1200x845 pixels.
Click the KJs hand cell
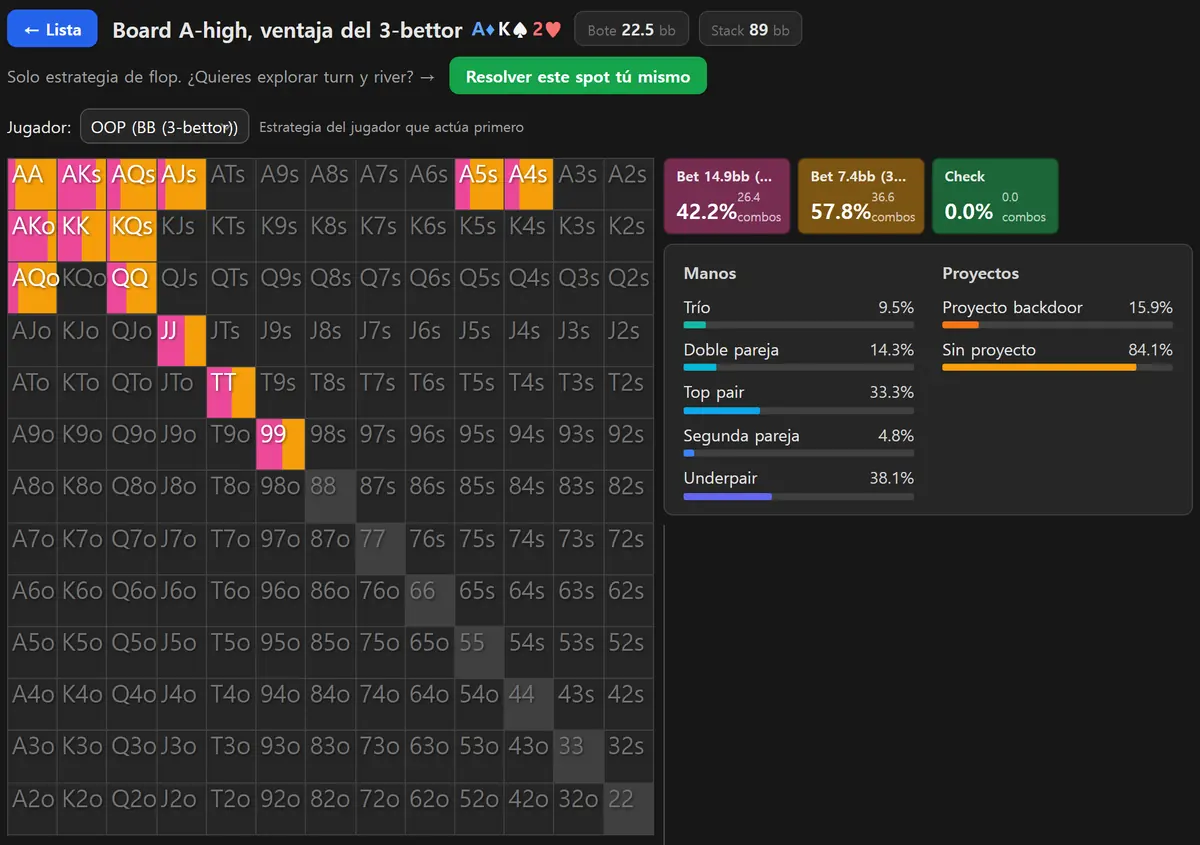(x=181, y=236)
